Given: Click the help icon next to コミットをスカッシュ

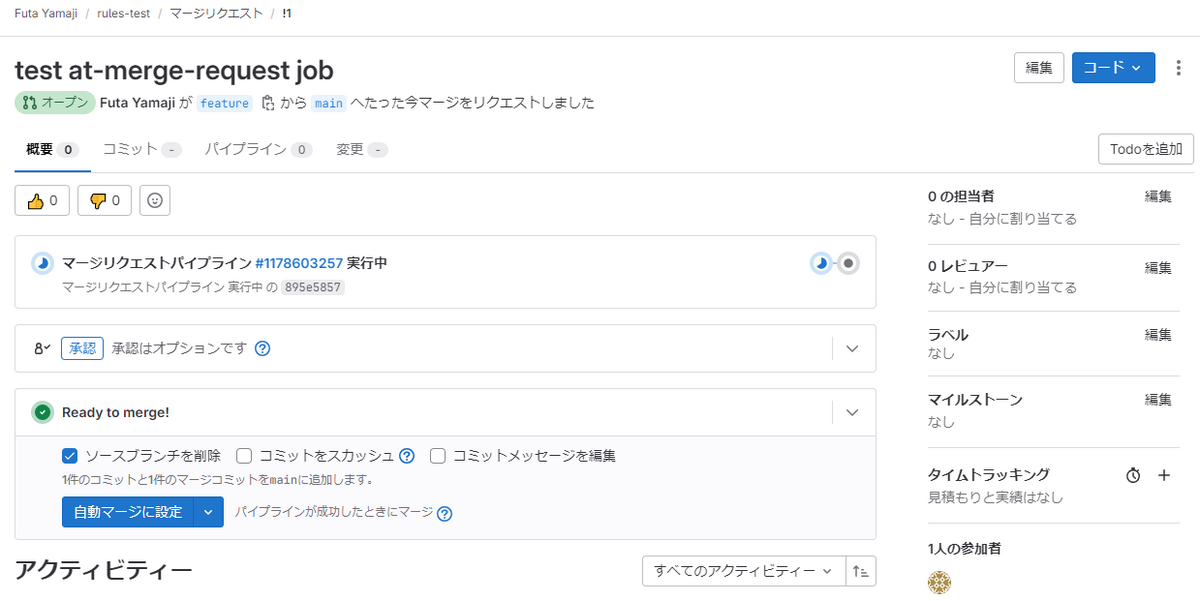Looking at the screenshot, I should point(407,456).
